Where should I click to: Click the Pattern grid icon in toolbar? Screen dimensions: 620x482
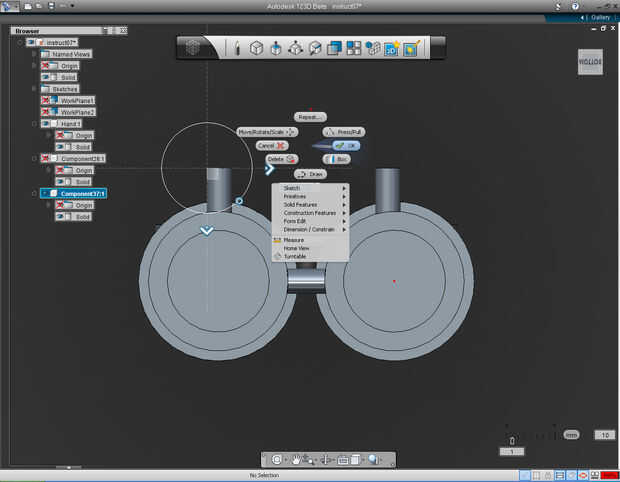click(353, 48)
